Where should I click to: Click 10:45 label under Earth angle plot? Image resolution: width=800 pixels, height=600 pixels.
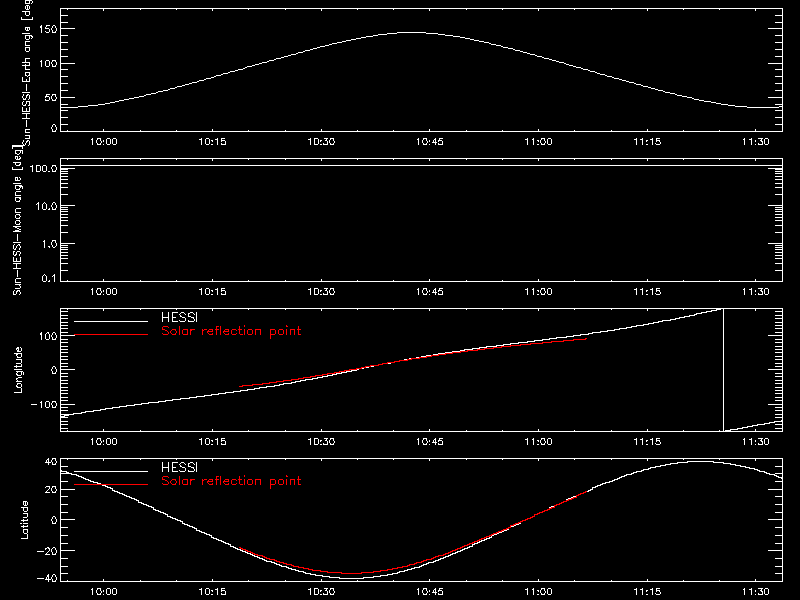click(430, 142)
